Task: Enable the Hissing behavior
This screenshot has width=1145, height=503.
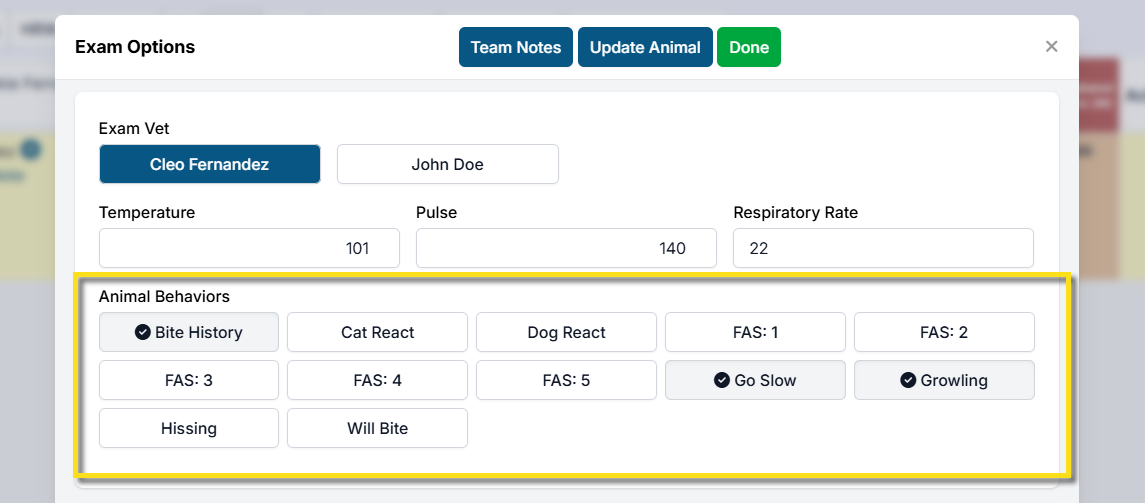Action: pos(189,428)
